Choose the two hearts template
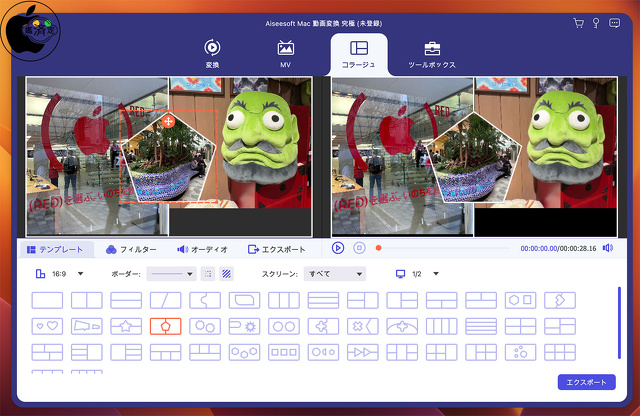 click(47, 326)
